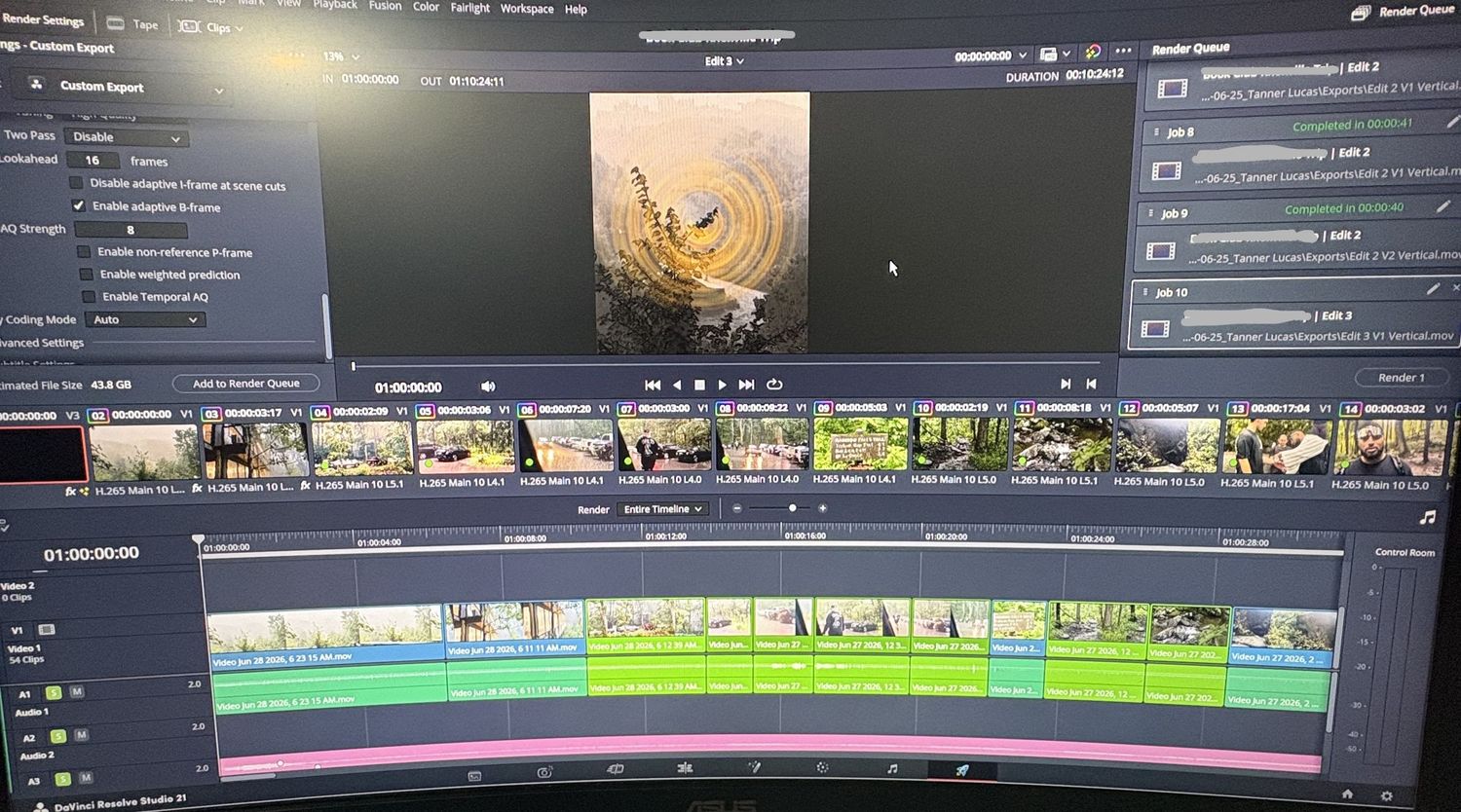Open the Render range Entire Timeline dropdown
Screen dimensions: 1461x812
point(663,509)
